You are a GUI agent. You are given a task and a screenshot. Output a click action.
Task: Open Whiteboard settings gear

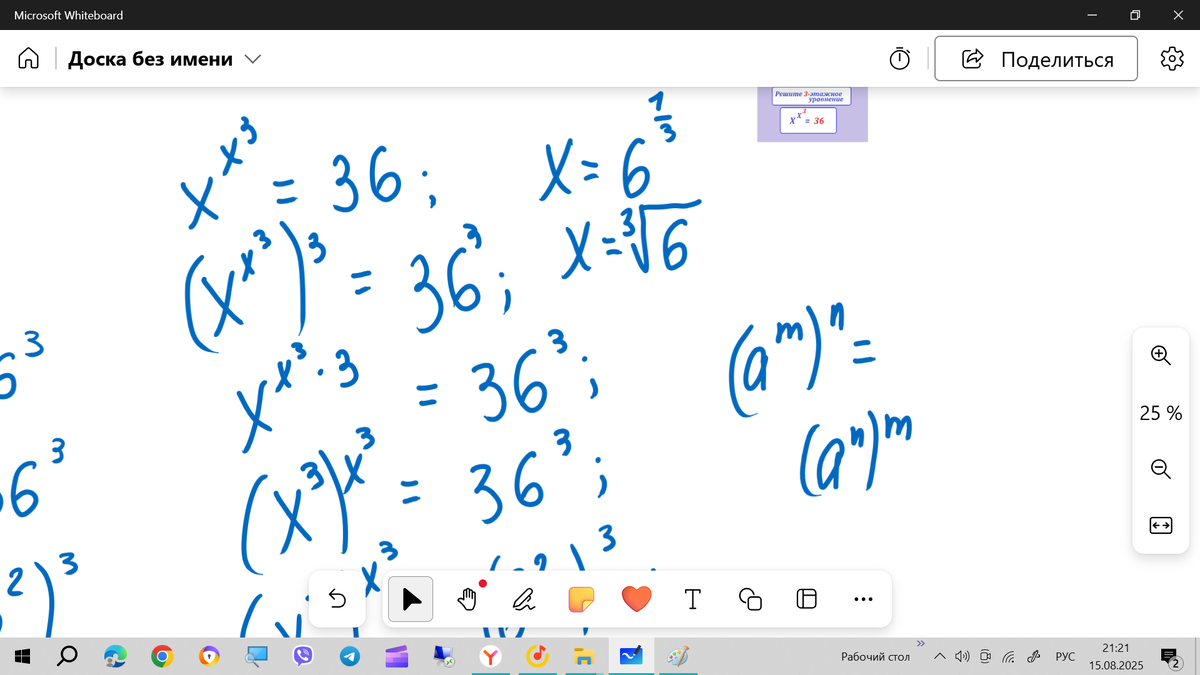pos(1171,59)
